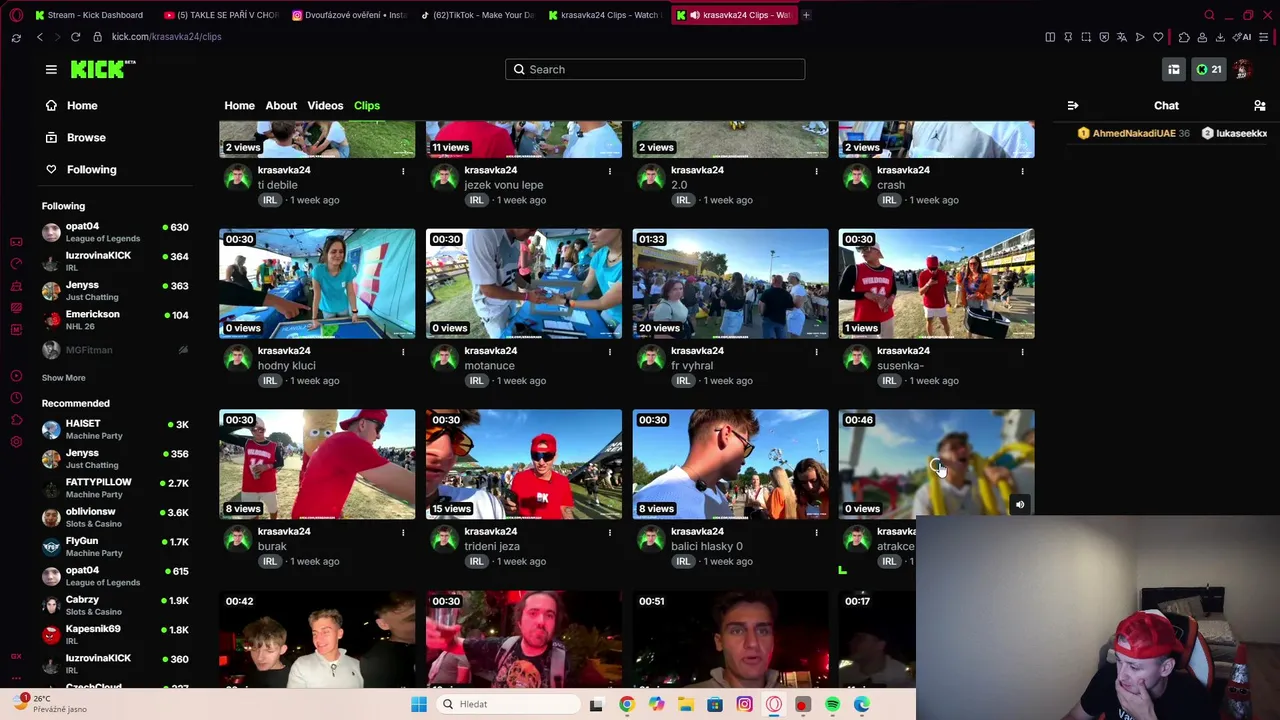
Task: Click the Windows taskbar Hledat search box
Action: 506,704
